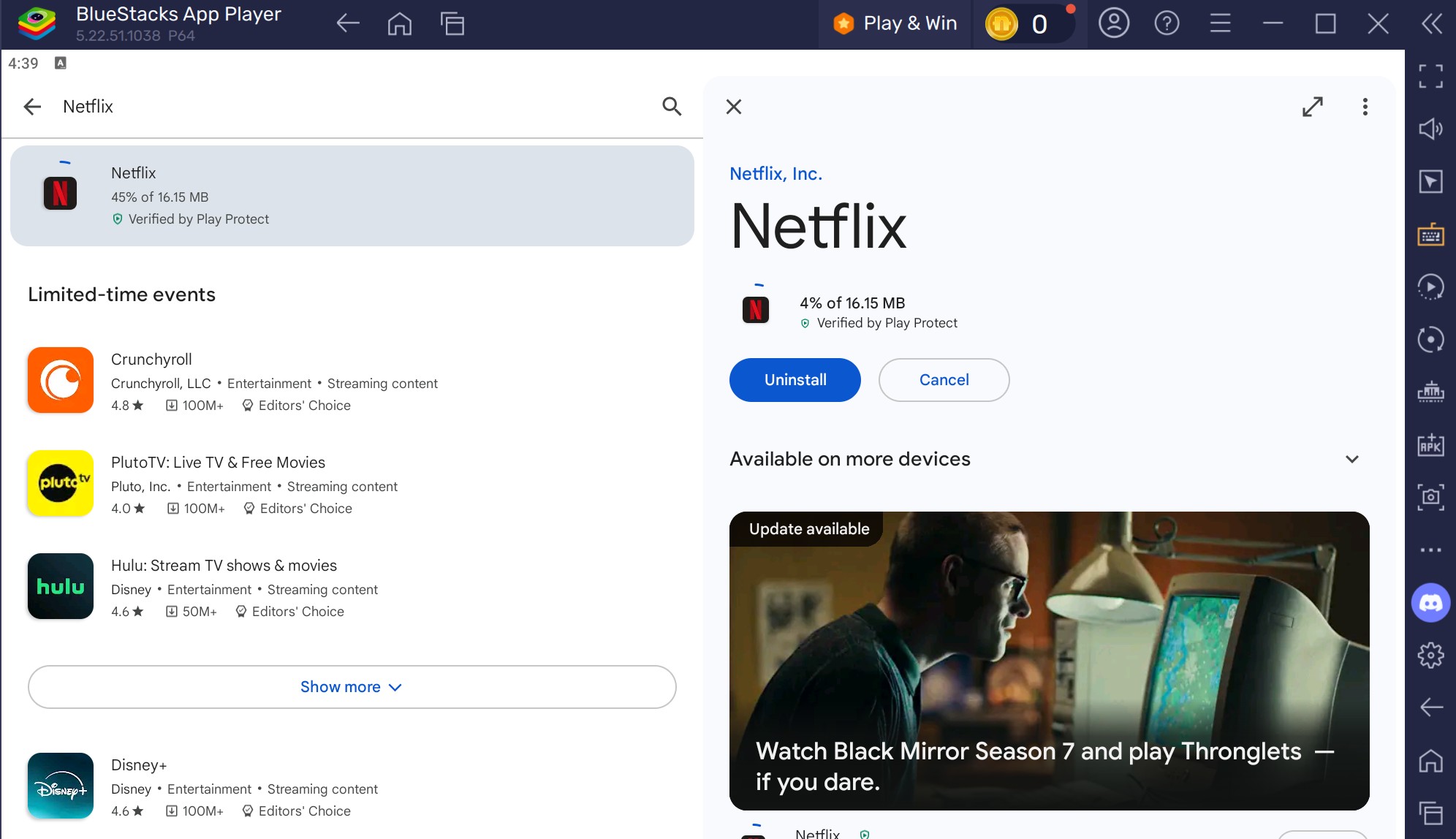This screenshot has height=839, width=1456.
Task: Open the BlueStacks hamburger menu
Action: tap(1220, 23)
